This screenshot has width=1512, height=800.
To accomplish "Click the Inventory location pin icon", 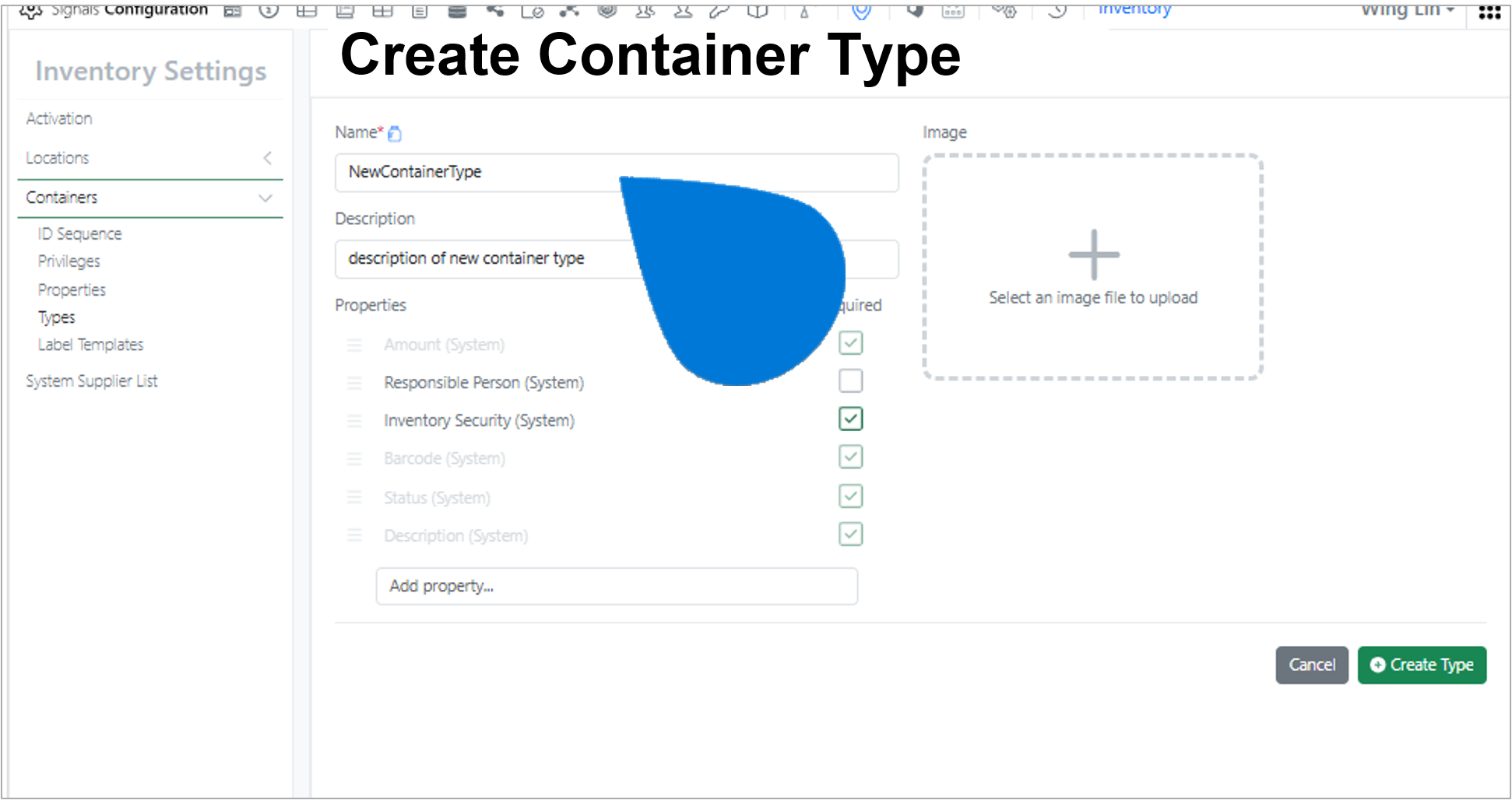I will pos(861,11).
